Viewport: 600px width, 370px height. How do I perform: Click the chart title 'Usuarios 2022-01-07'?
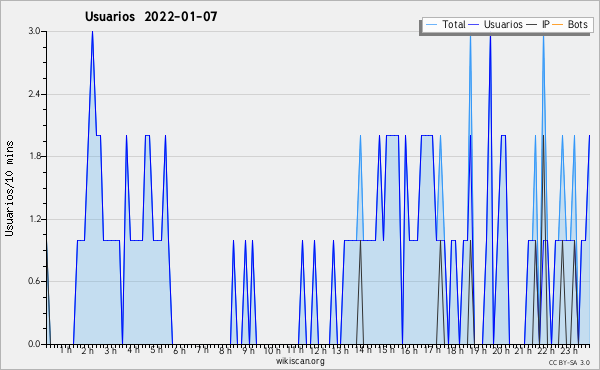tap(151, 16)
